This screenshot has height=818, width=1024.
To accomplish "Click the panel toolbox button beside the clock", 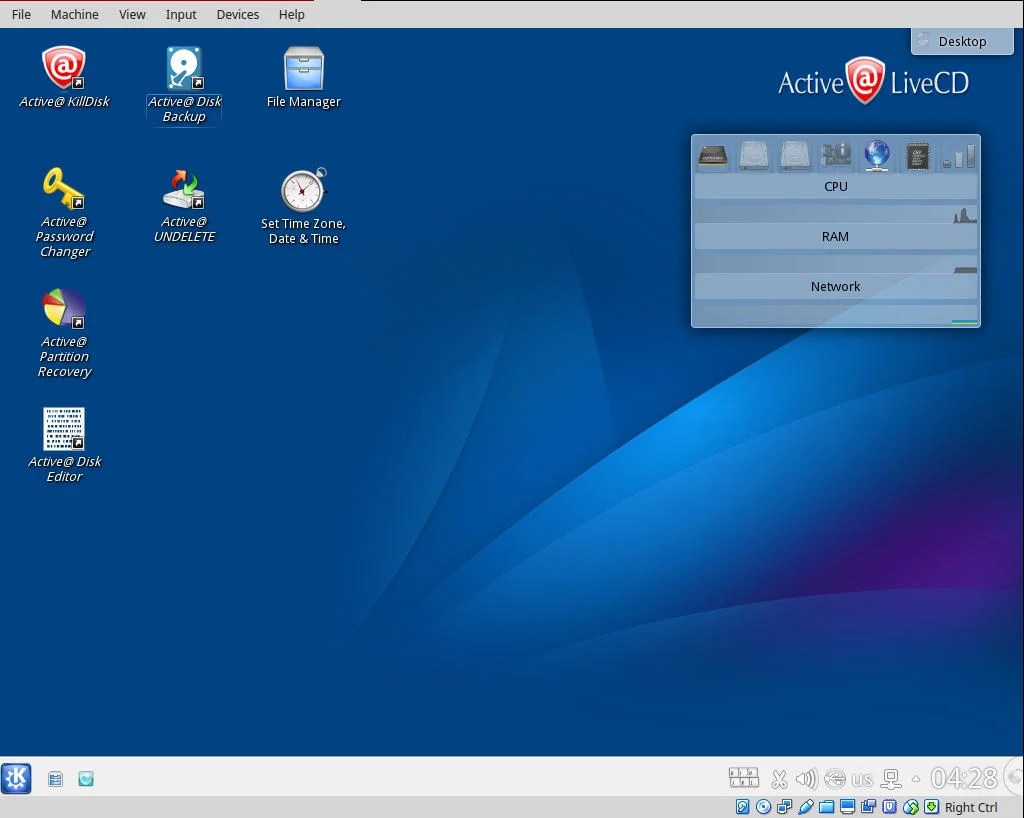I will (1014, 777).
